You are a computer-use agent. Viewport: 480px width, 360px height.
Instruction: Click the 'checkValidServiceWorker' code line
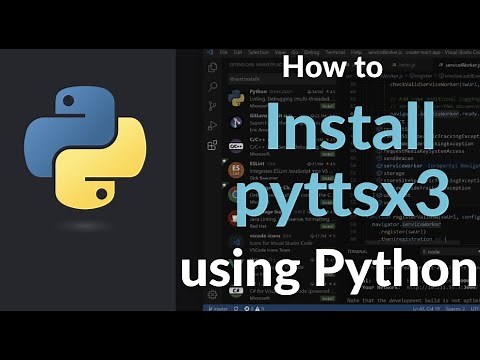[435, 84]
